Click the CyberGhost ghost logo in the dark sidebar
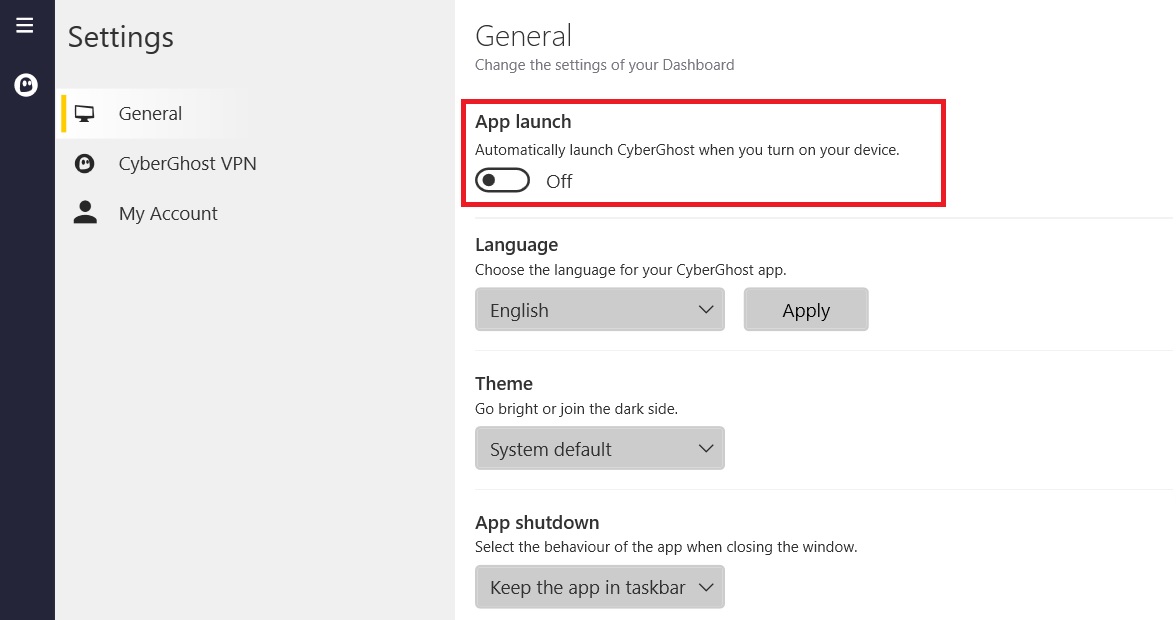Screen dimensions: 1176x620 click(25, 85)
